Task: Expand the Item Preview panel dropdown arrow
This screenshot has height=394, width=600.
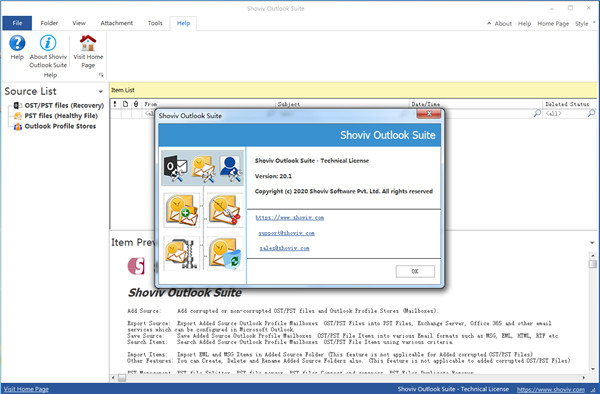Action: pyautogui.click(x=592, y=243)
